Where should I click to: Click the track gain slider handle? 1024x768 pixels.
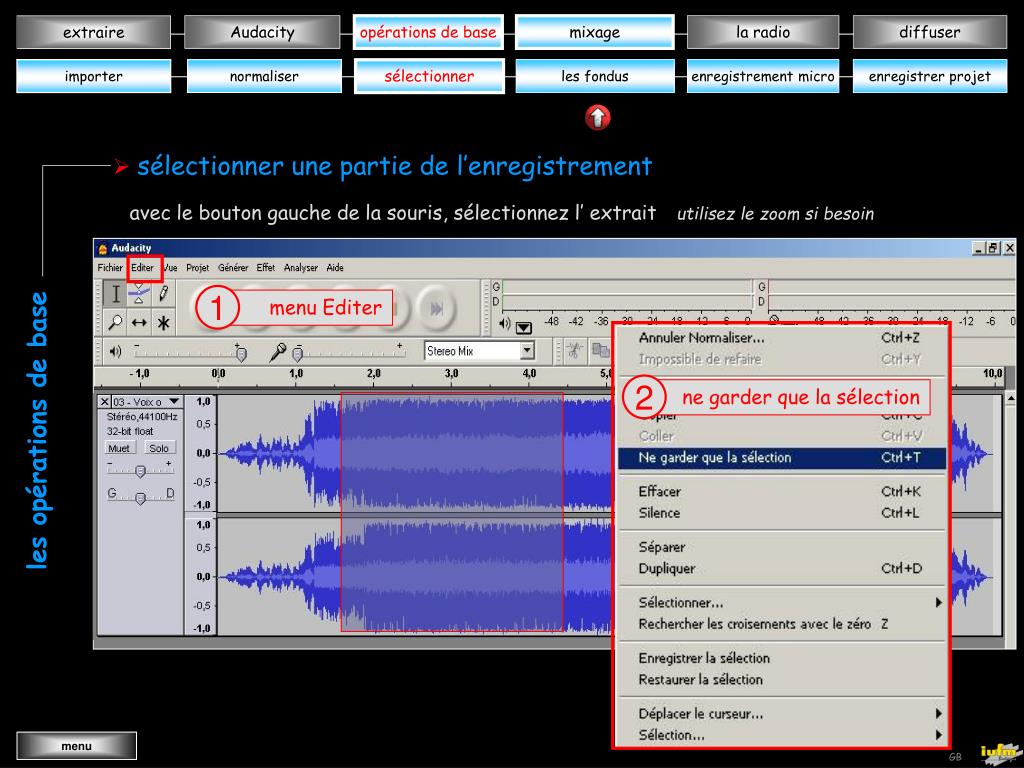click(x=140, y=471)
